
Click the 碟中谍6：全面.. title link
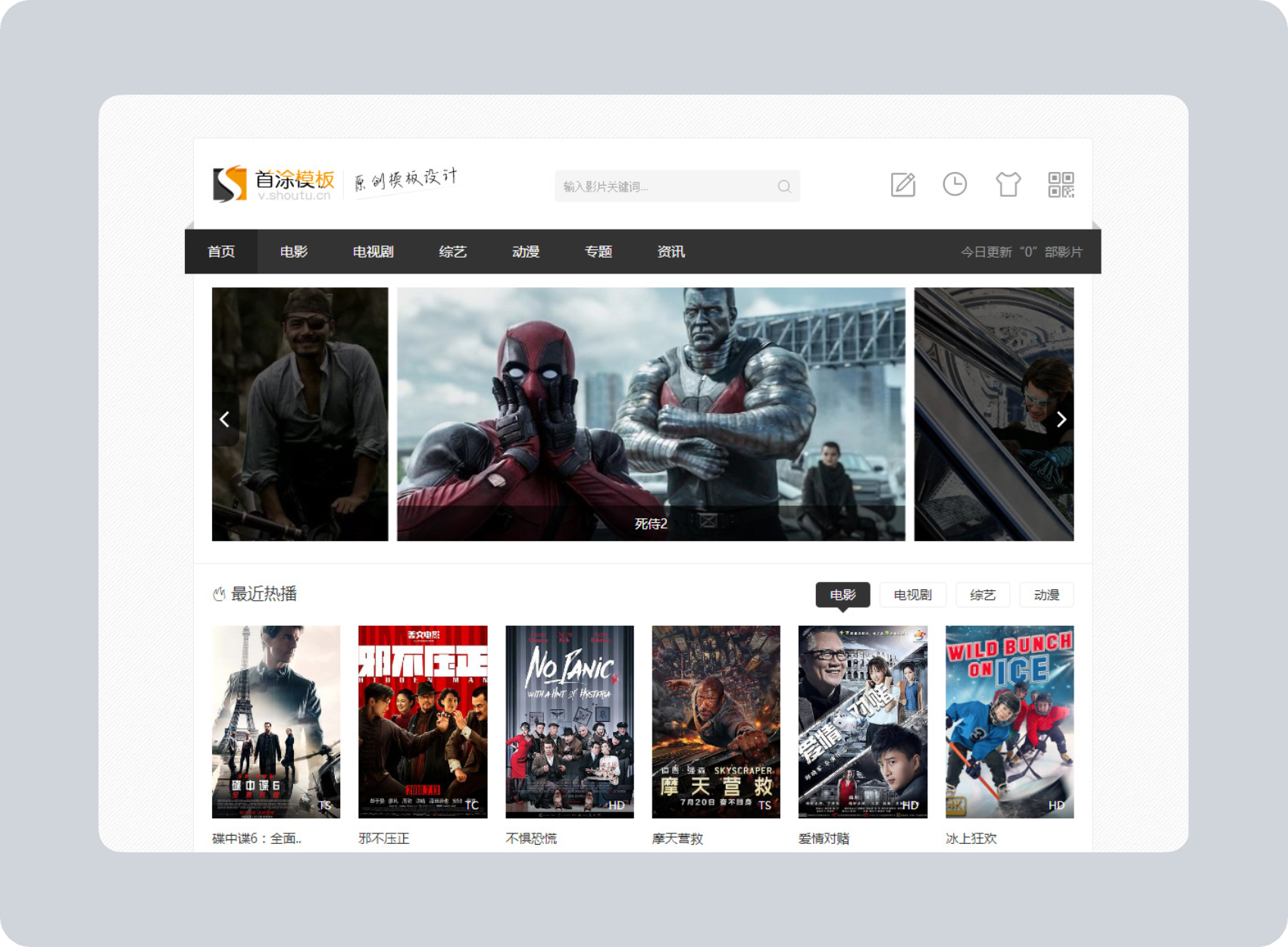[x=257, y=839]
